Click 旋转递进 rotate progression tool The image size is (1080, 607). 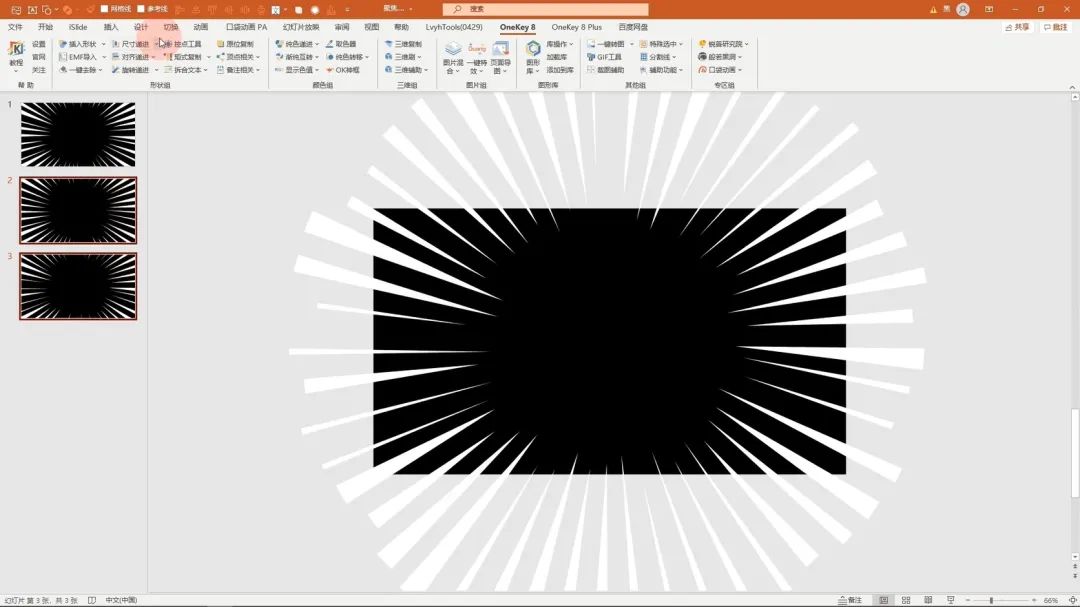tap(131, 70)
